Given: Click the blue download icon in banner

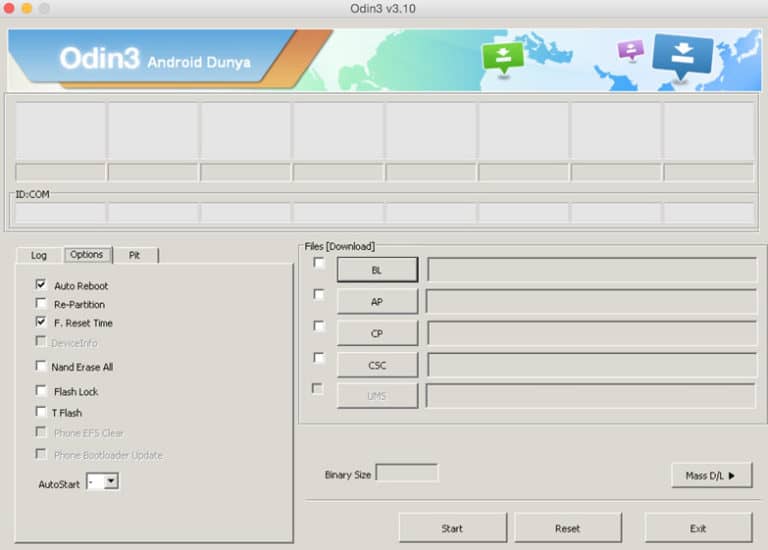Looking at the screenshot, I should [682, 54].
